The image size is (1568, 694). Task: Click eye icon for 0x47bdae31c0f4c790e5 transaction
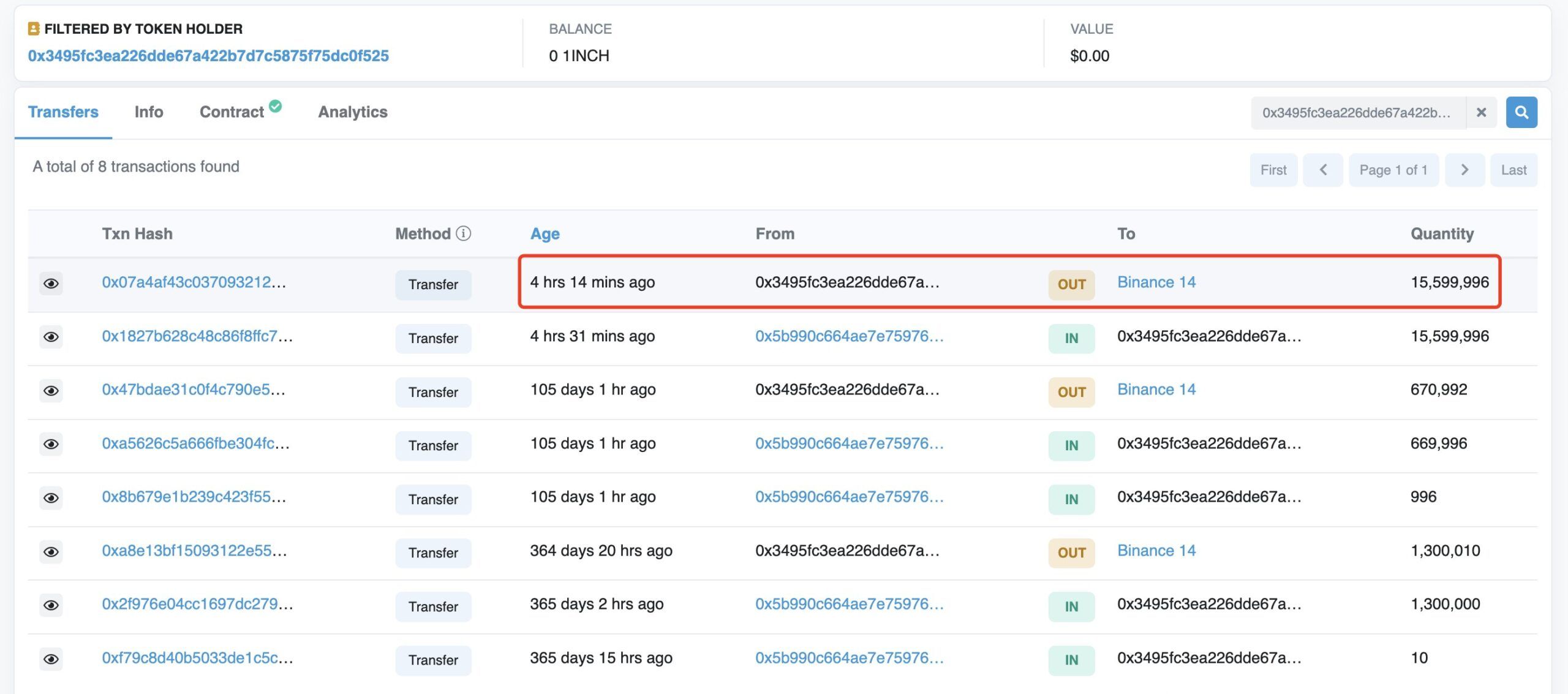coord(51,391)
